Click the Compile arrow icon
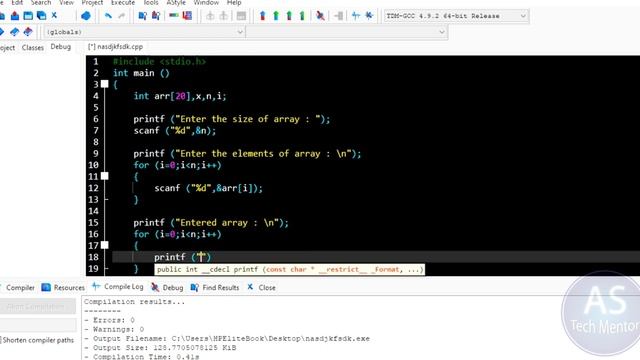The height and width of the screenshot is (360, 640). click(262, 16)
